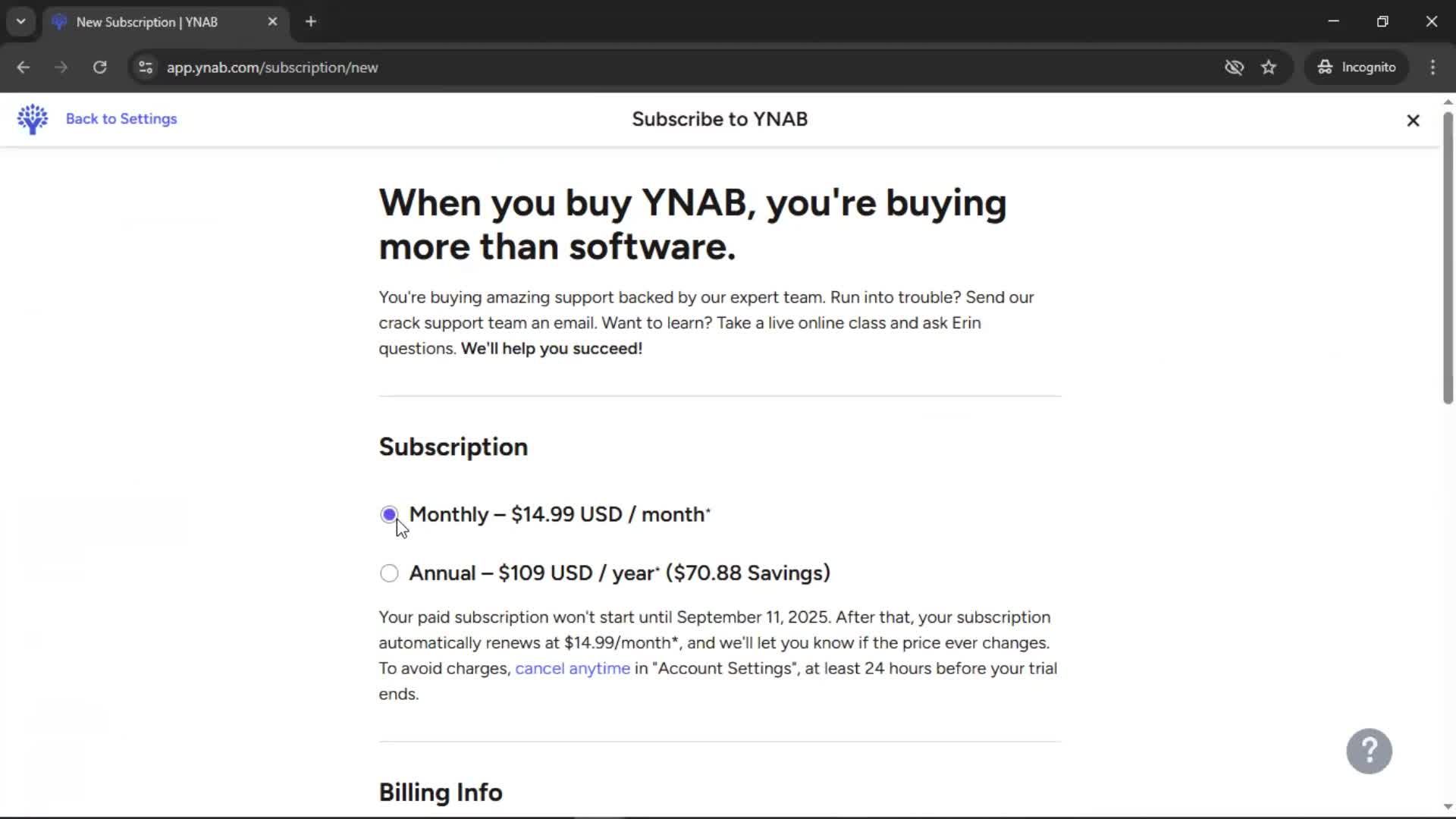Image resolution: width=1456 pixels, height=819 pixels.
Task: Go back to Settings link
Action: click(121, 119)
